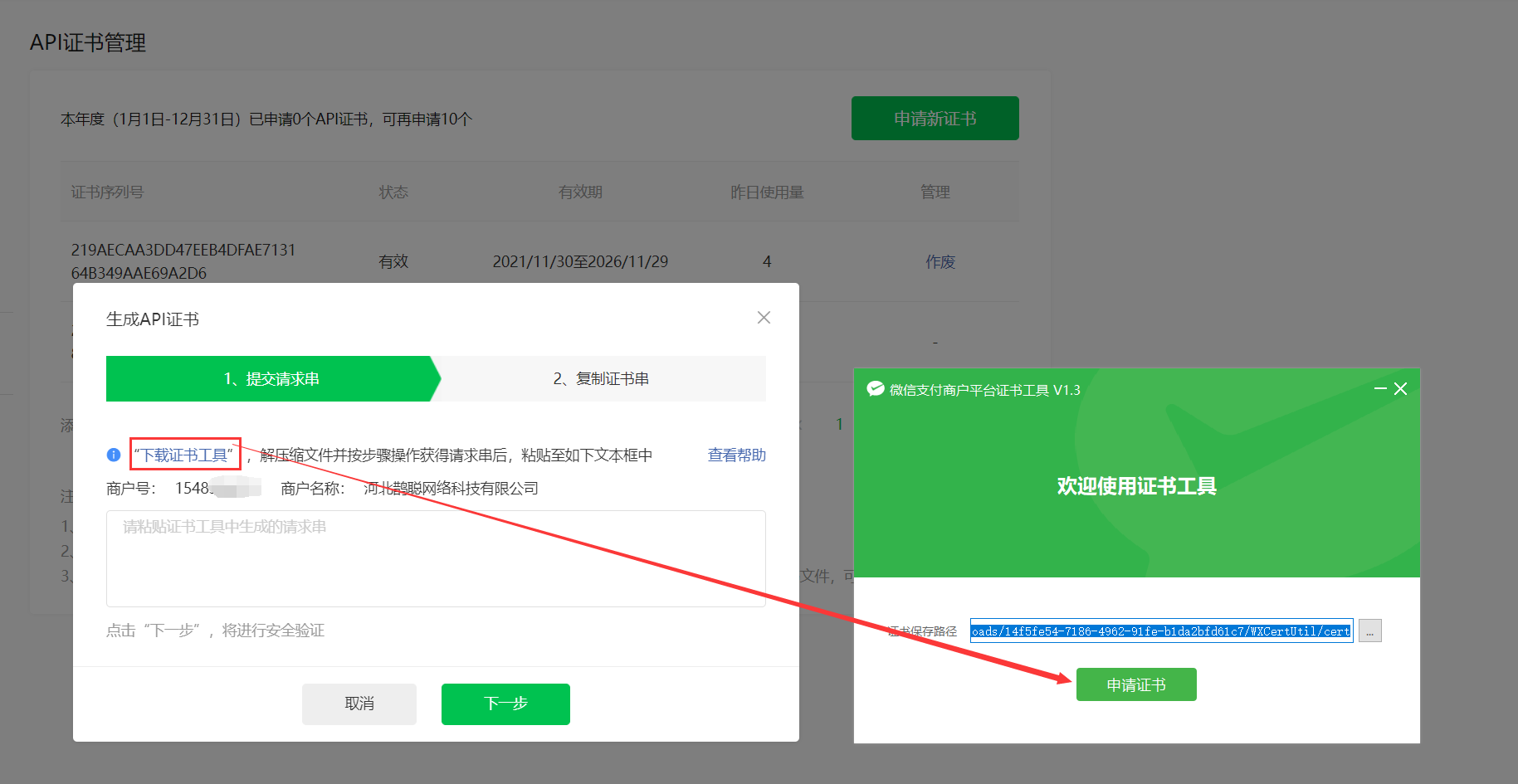Select step 1、提交请求串
This screenshot has width=1518, height=784.
pos(271,378)
